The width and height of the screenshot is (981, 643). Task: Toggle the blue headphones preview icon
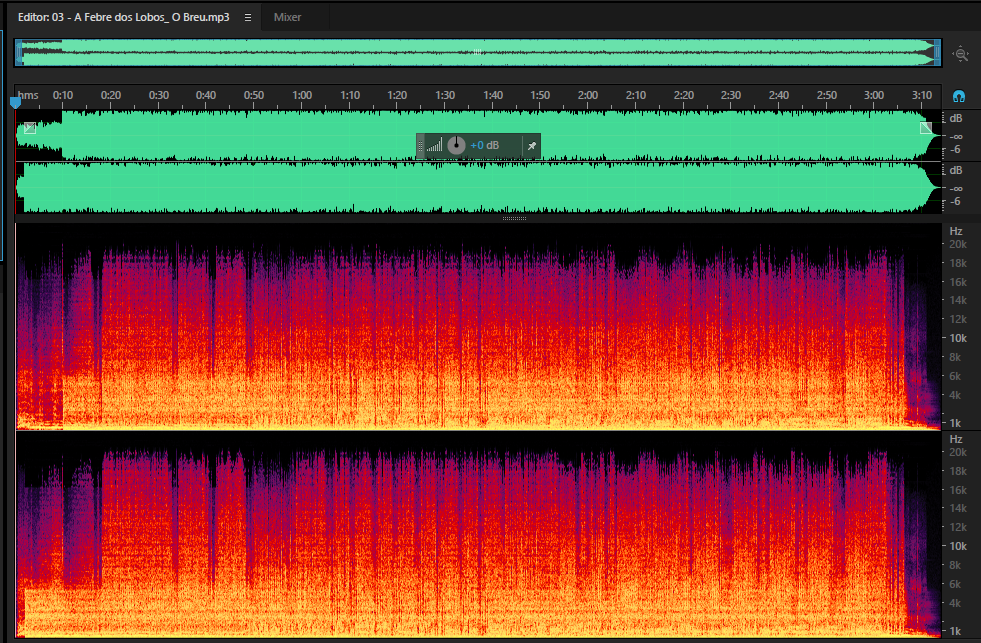tap(958, 96)
